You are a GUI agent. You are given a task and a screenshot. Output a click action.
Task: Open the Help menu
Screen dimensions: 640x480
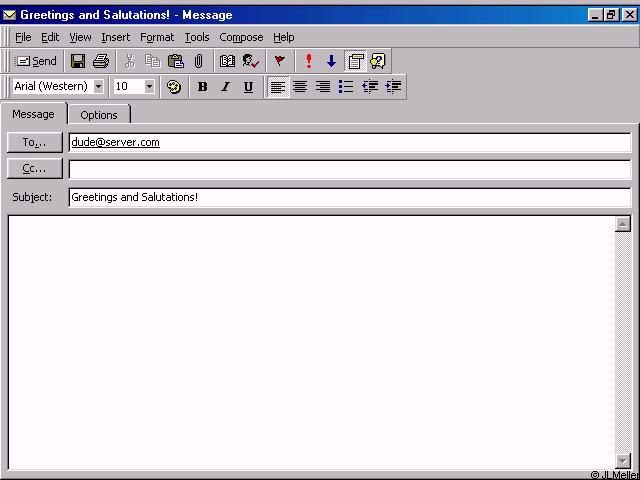point(284,38)
